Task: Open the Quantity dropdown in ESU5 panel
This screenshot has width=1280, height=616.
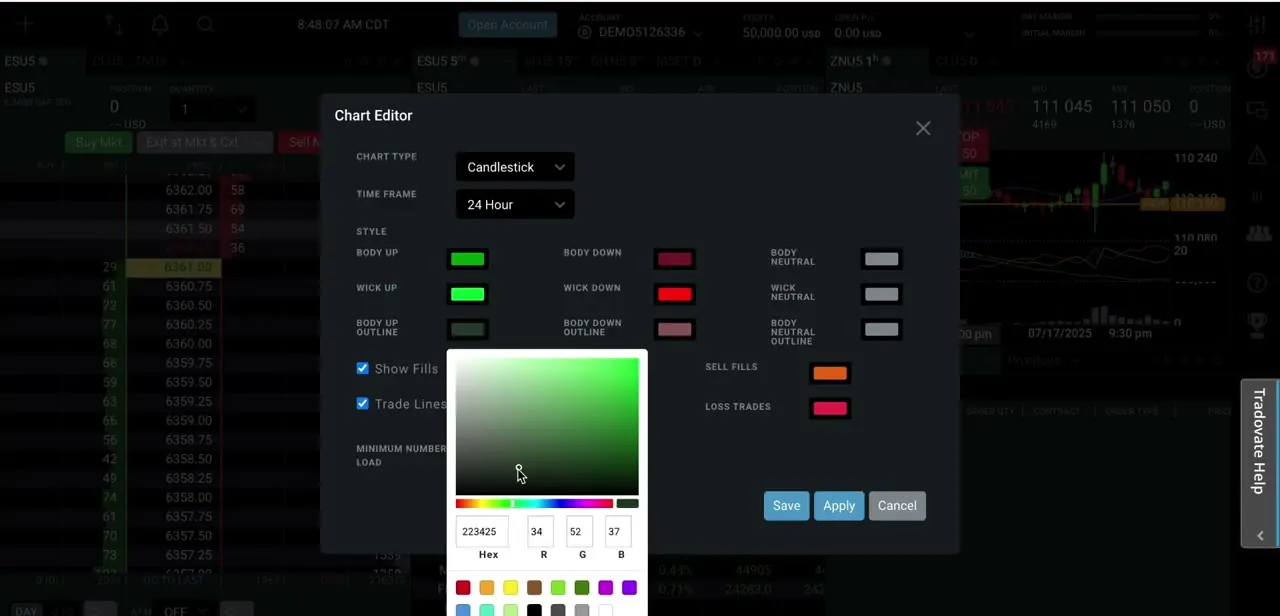Action: pyautogui.click(x=215, y=109)
